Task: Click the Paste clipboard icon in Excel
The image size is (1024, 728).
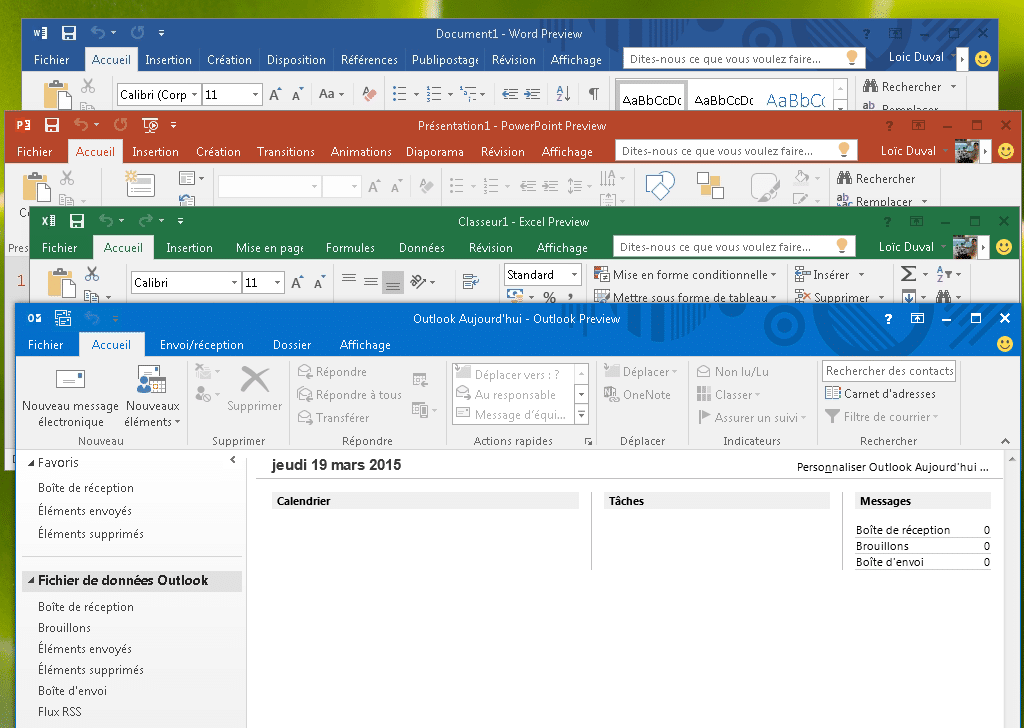Action: tap(61, 283)
